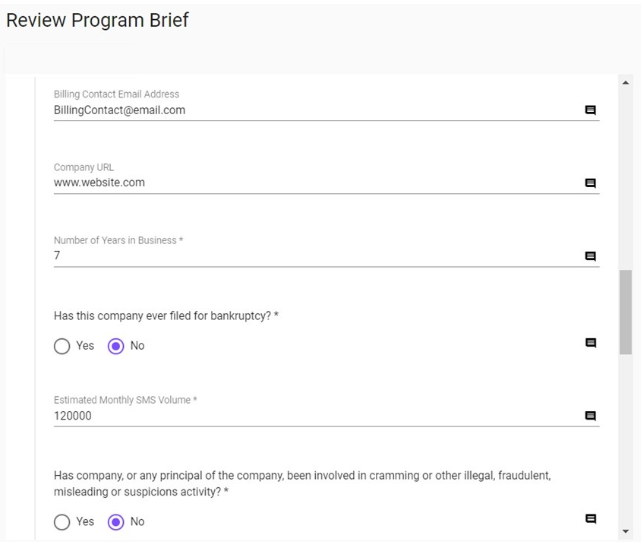The height and width of the screenshot is (542, 641).
Task: Click the scrollbar up arrow
Action: (x=625, y=83)
